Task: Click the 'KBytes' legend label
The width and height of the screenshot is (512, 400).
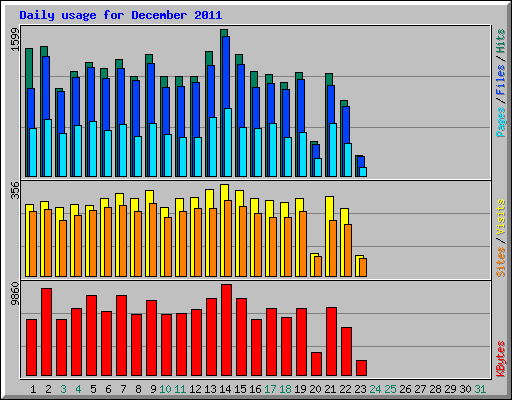Action: [500, 359]
